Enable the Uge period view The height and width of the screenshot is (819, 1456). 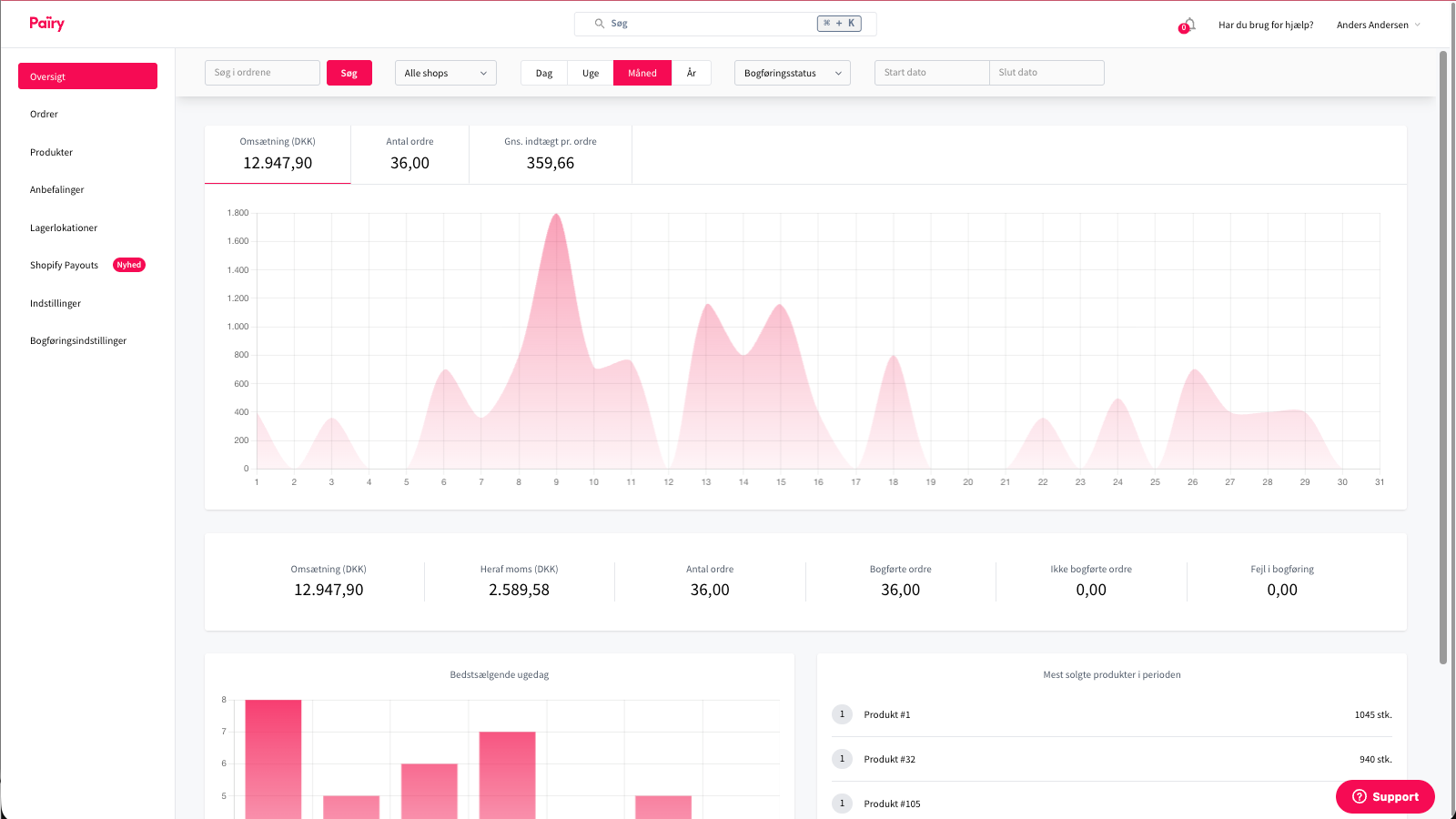[x=590, y=73]
